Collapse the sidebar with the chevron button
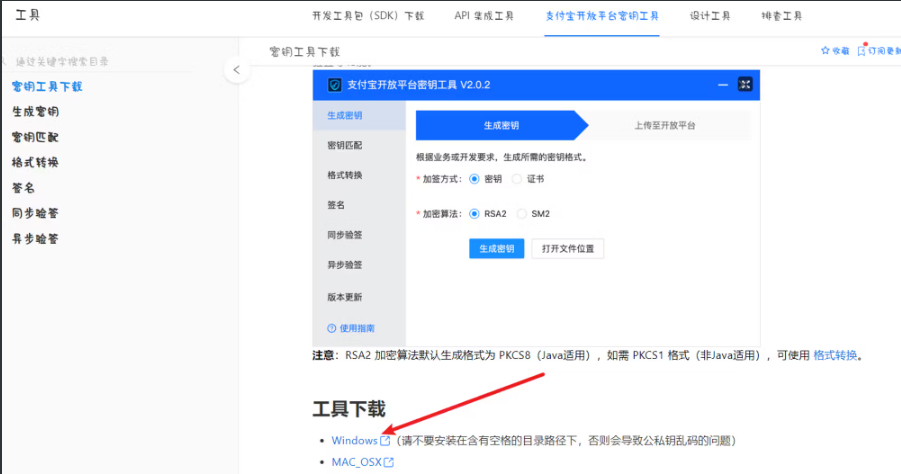901x474 pixels. [237, 70]
